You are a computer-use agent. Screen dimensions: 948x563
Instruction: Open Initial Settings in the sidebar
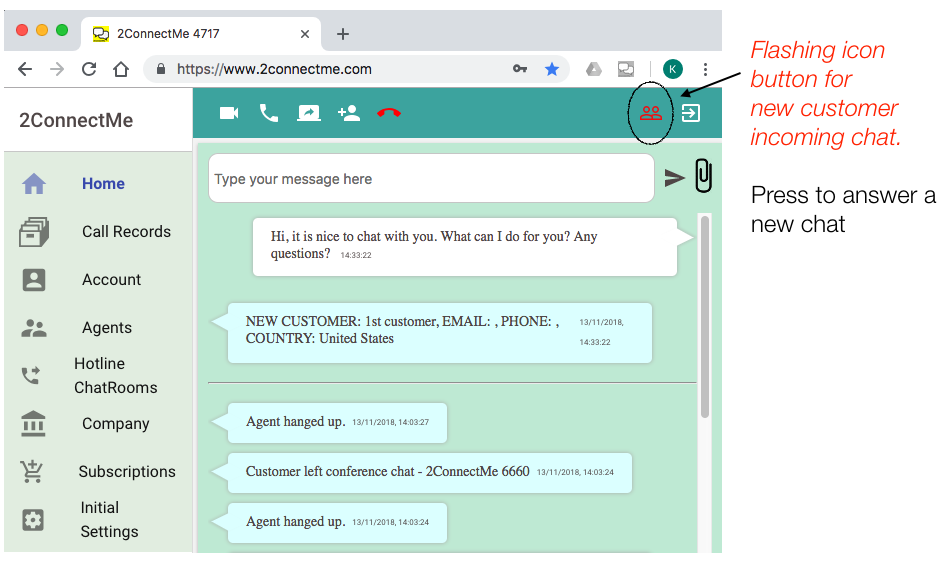tap(109, 519)
